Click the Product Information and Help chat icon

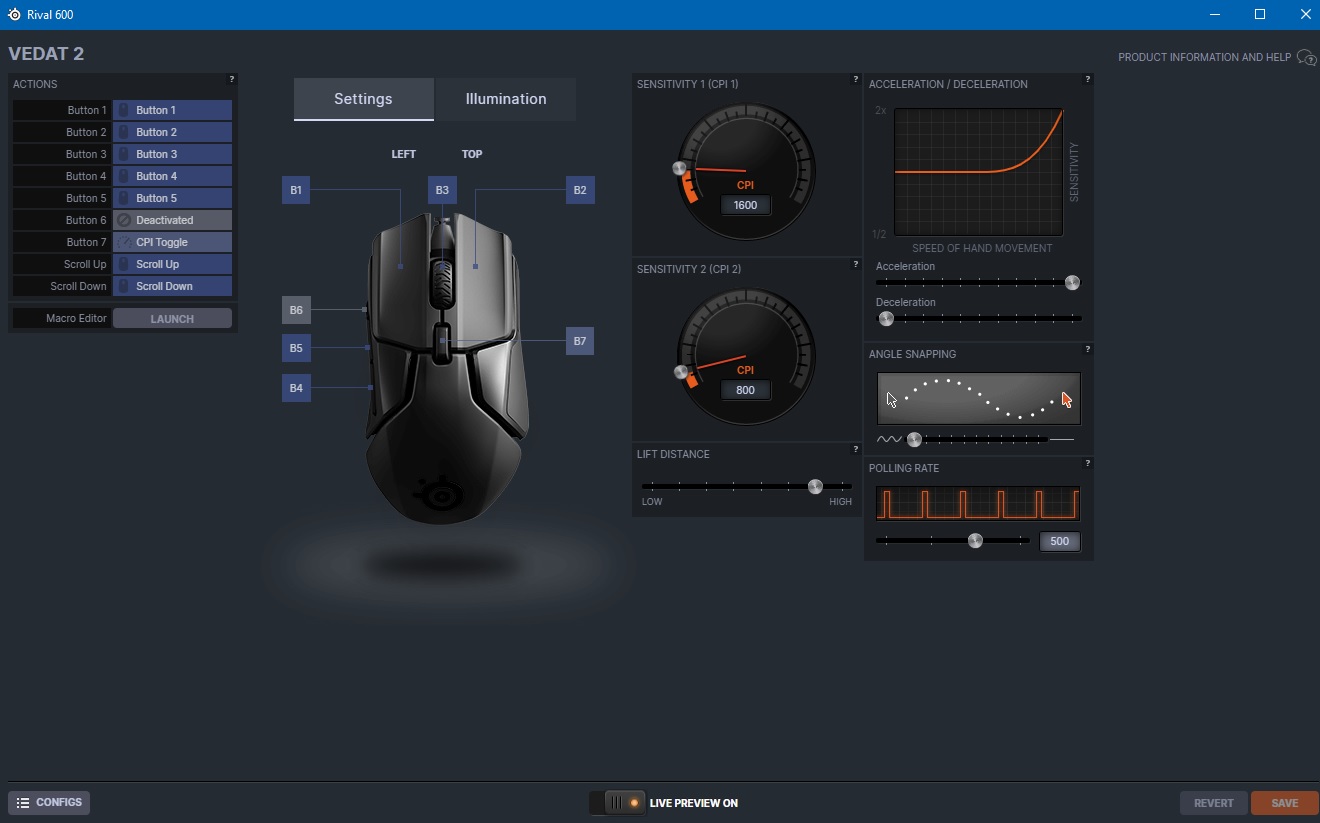(x=1306, y=58)
